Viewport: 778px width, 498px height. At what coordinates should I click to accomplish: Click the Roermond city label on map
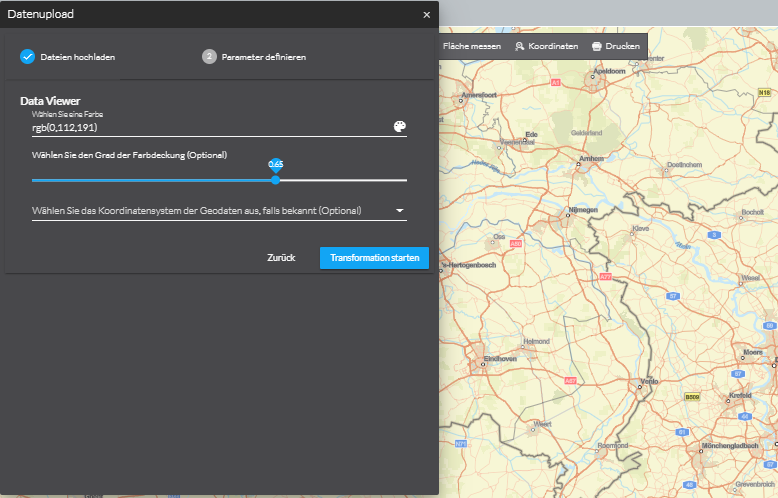point(613,445)
